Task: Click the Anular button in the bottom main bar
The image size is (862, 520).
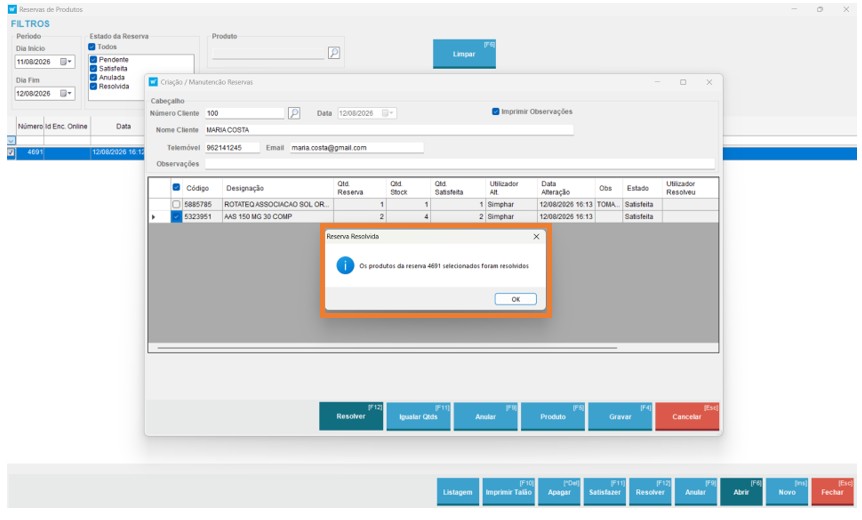Action: 695,491
